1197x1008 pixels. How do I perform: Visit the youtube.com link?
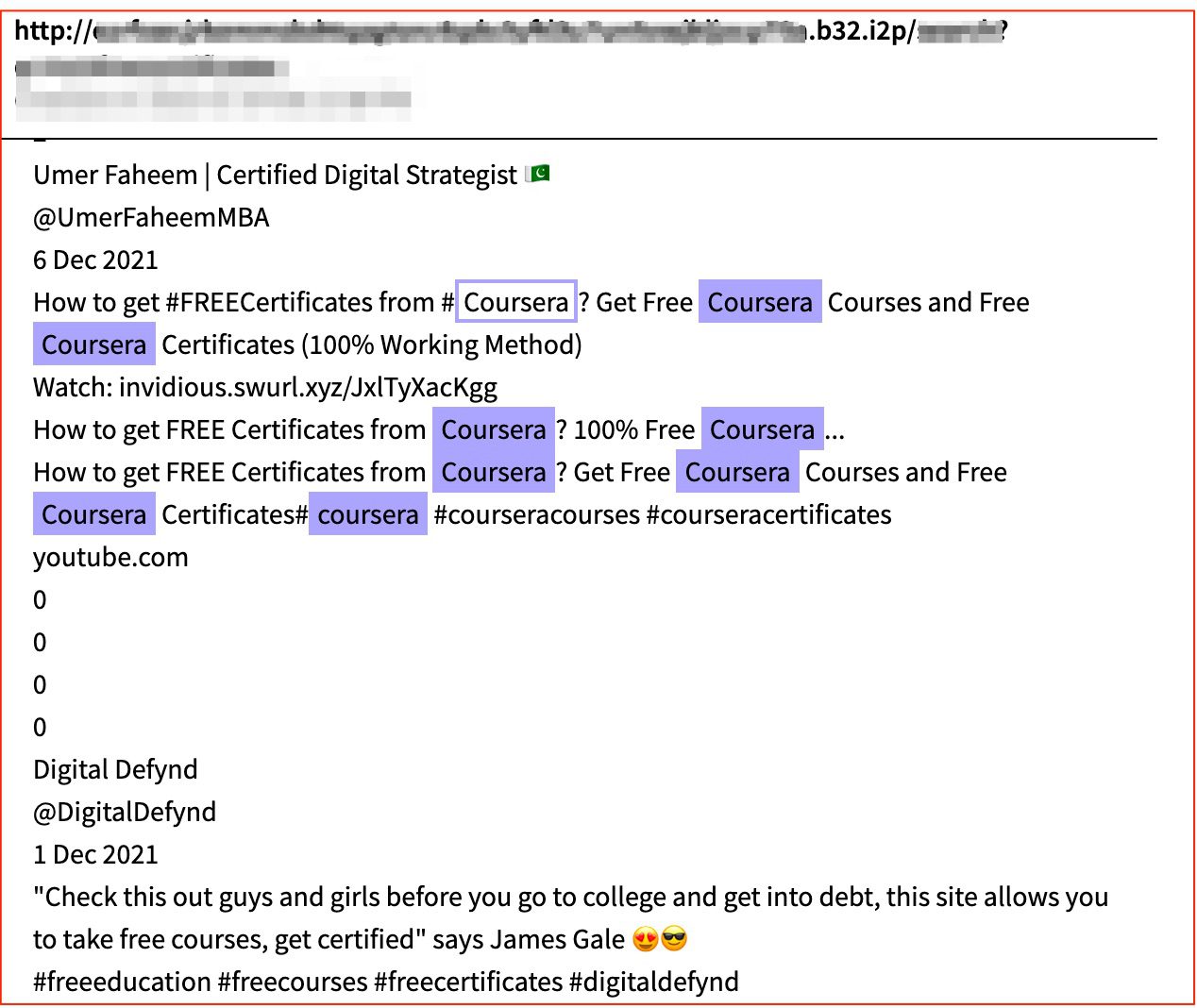coord(110,558)
